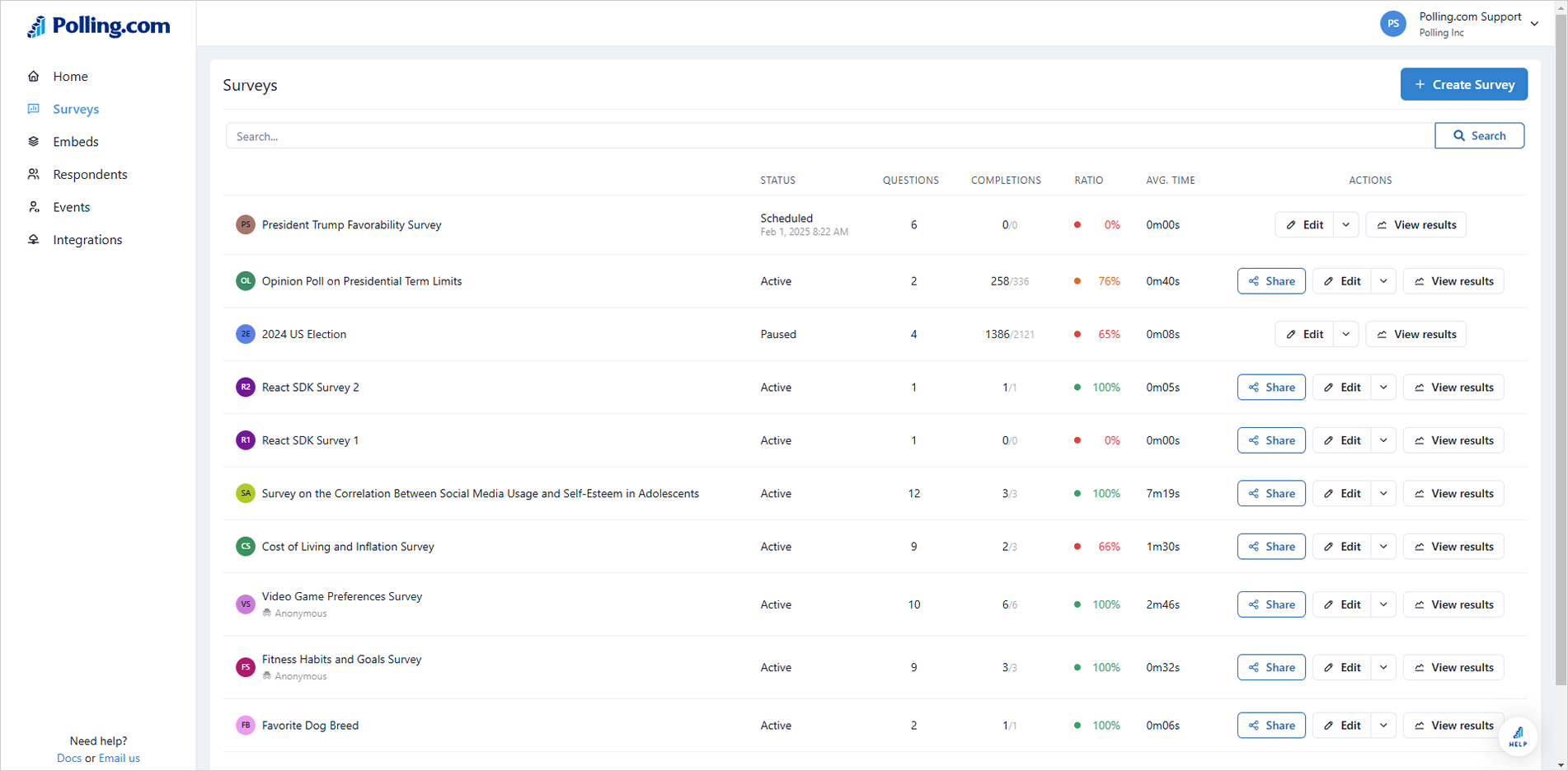
Task: Share React SDK Survey 2
Action: pos(1271,387)
